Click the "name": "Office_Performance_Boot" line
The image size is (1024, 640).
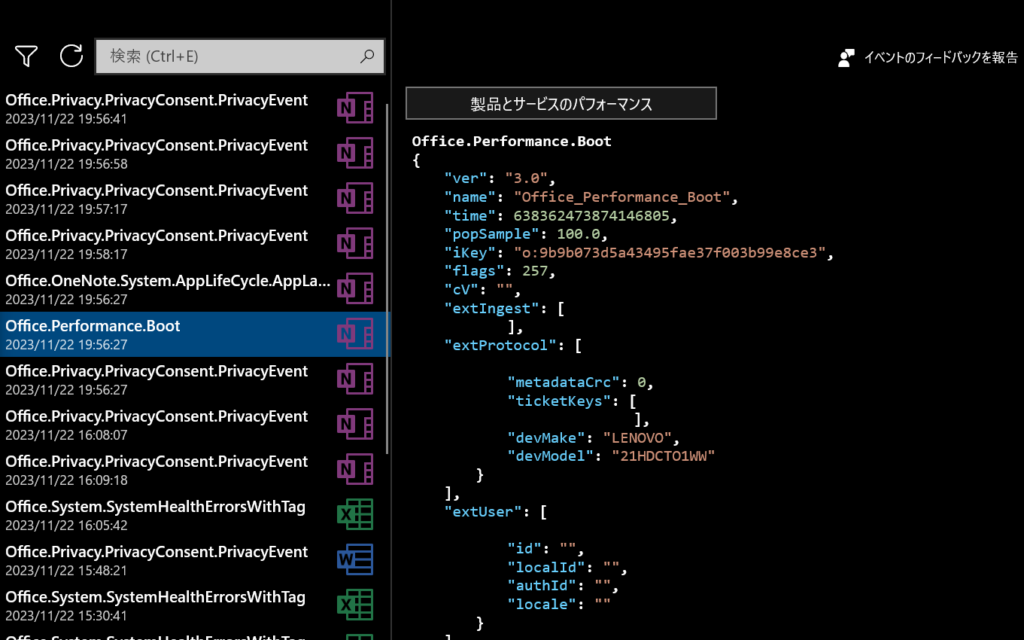[590, 197]
